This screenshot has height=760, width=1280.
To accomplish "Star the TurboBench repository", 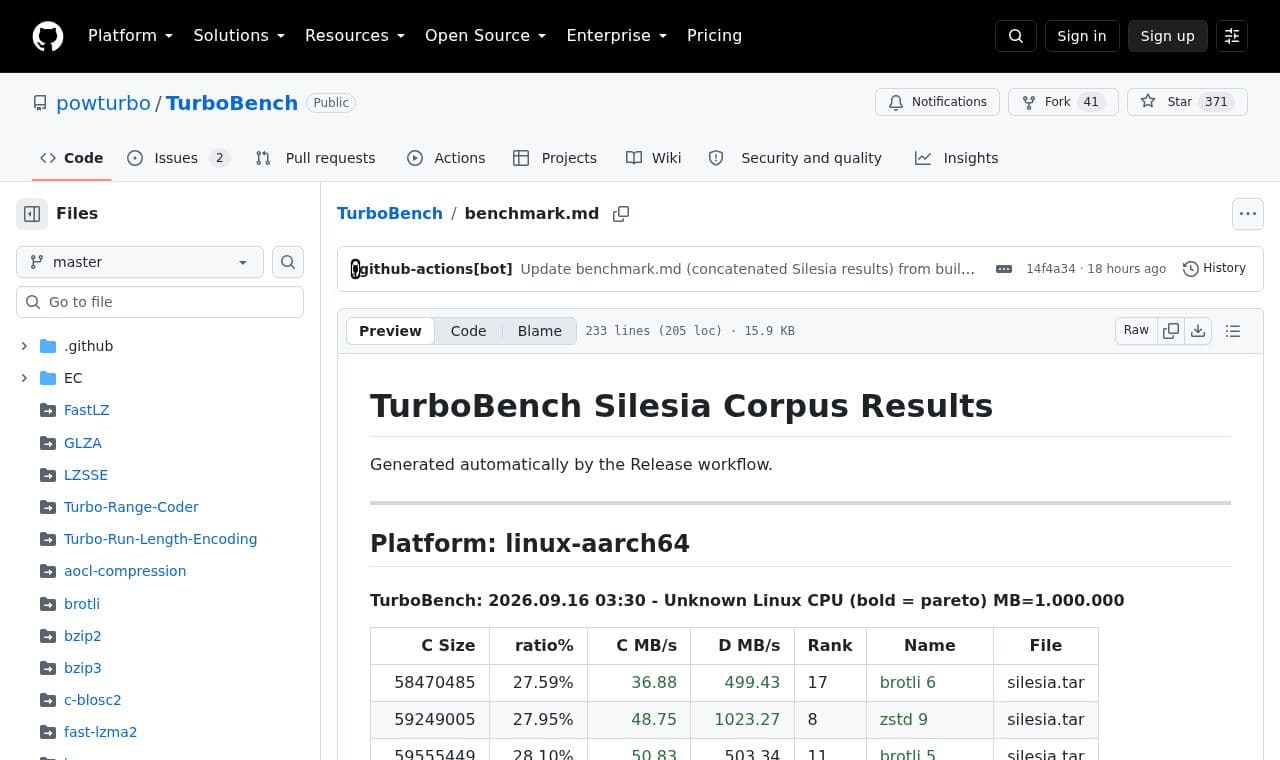I will point(1187,102).
